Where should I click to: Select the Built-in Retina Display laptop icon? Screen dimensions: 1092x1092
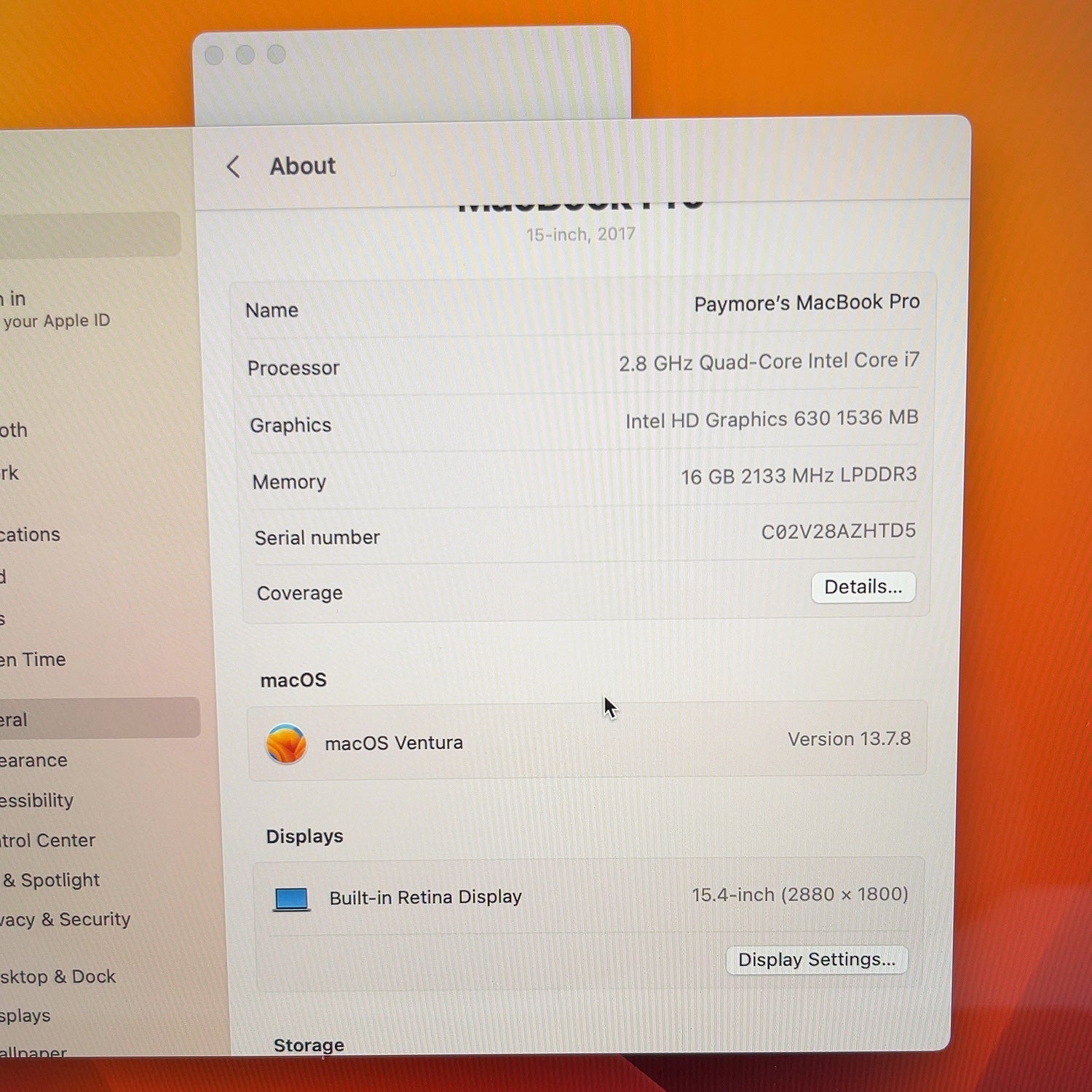[292, 899]
